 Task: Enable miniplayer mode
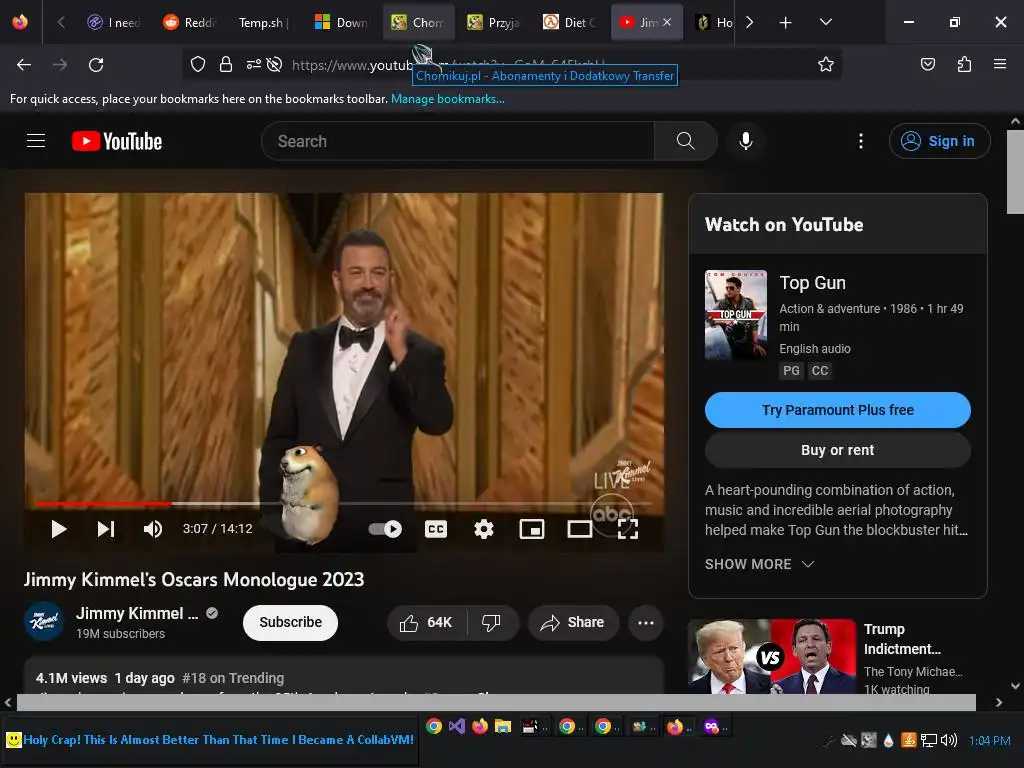tap(532, 529)
